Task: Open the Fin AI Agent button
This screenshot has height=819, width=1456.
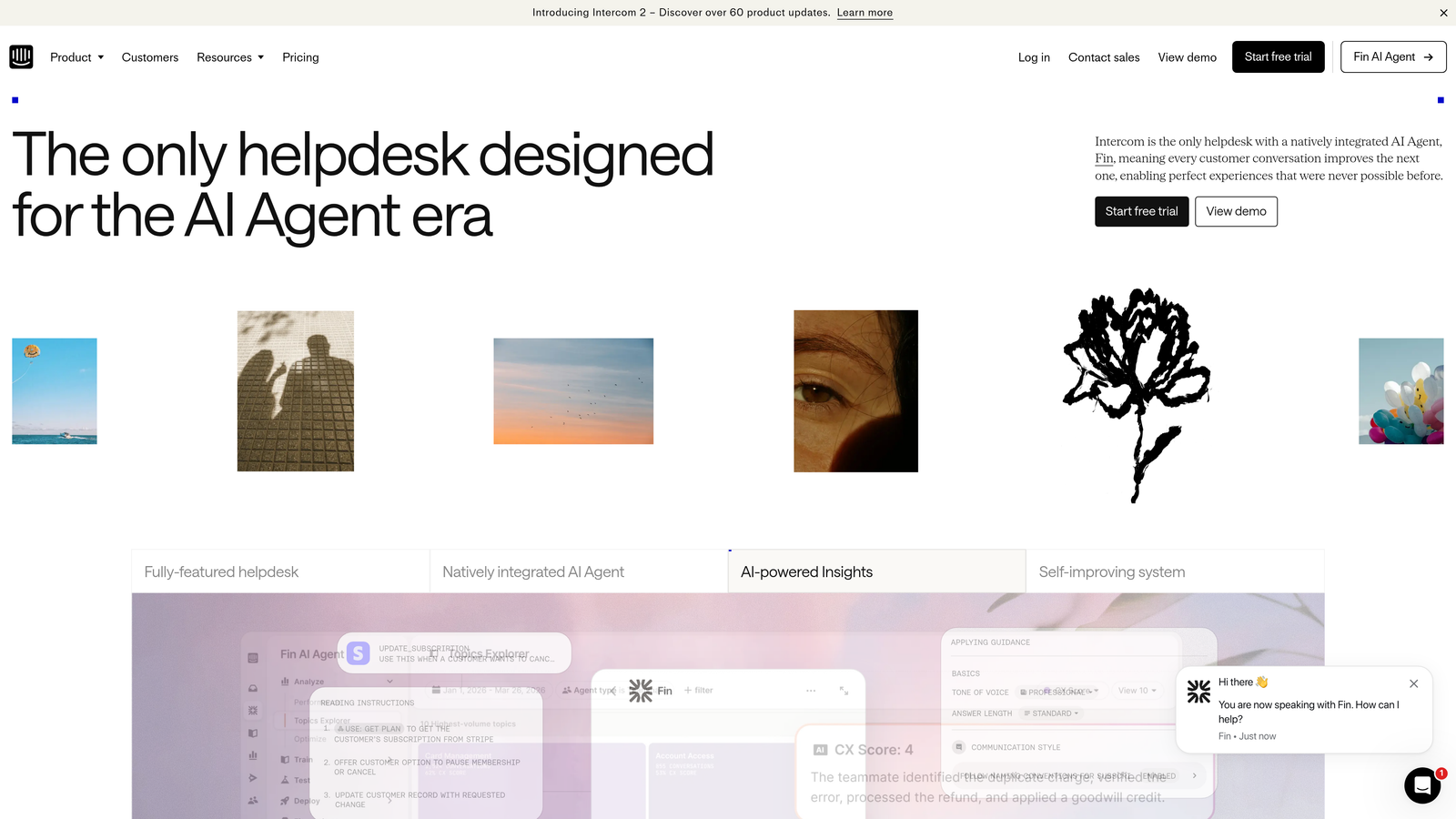Action: point(1393,56)
